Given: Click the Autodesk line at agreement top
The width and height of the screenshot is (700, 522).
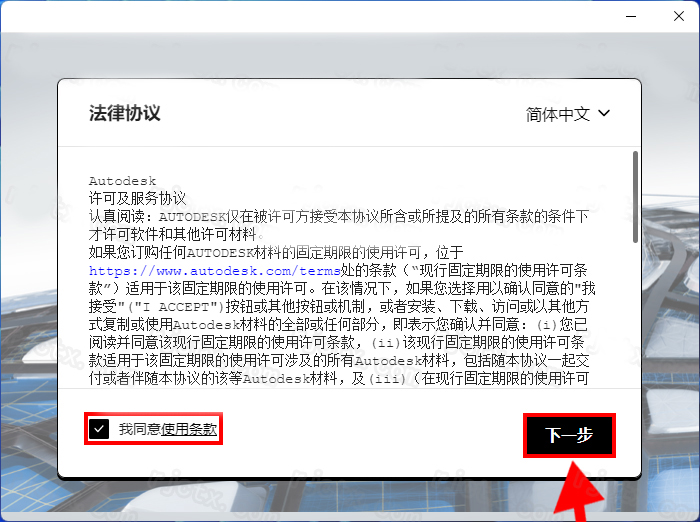Looking at the screenshot, I should tap(122, 181).
